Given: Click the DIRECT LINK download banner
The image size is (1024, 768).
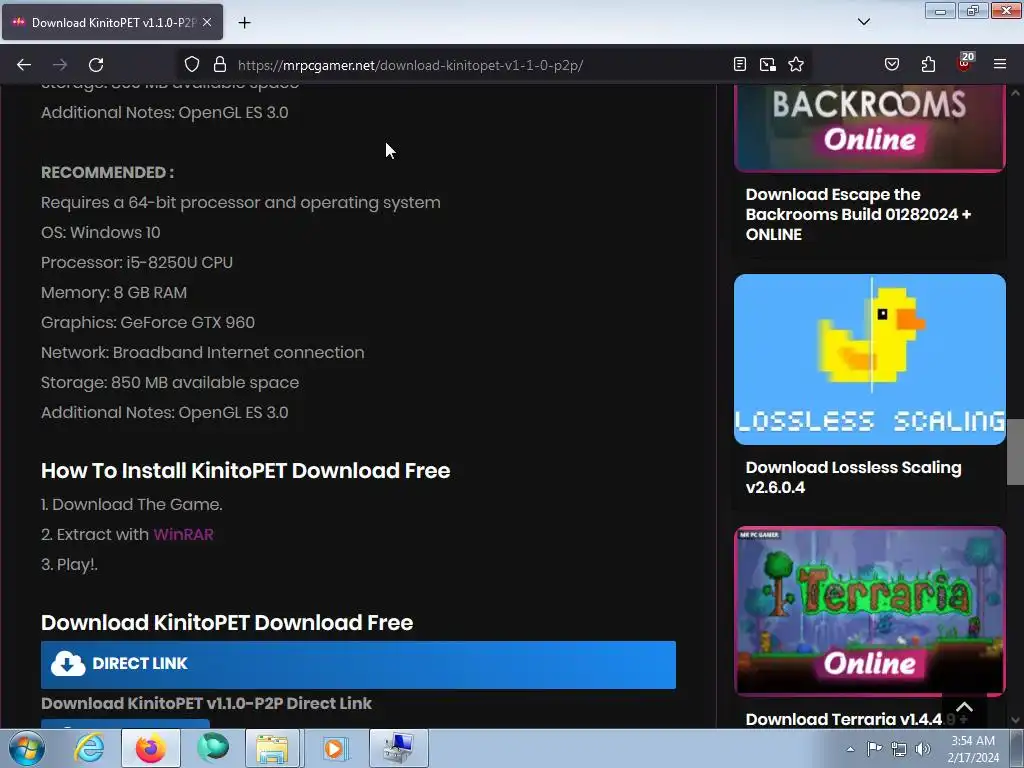Looking at the screenshot, I should pyautogui.click(x=358, y=664).
